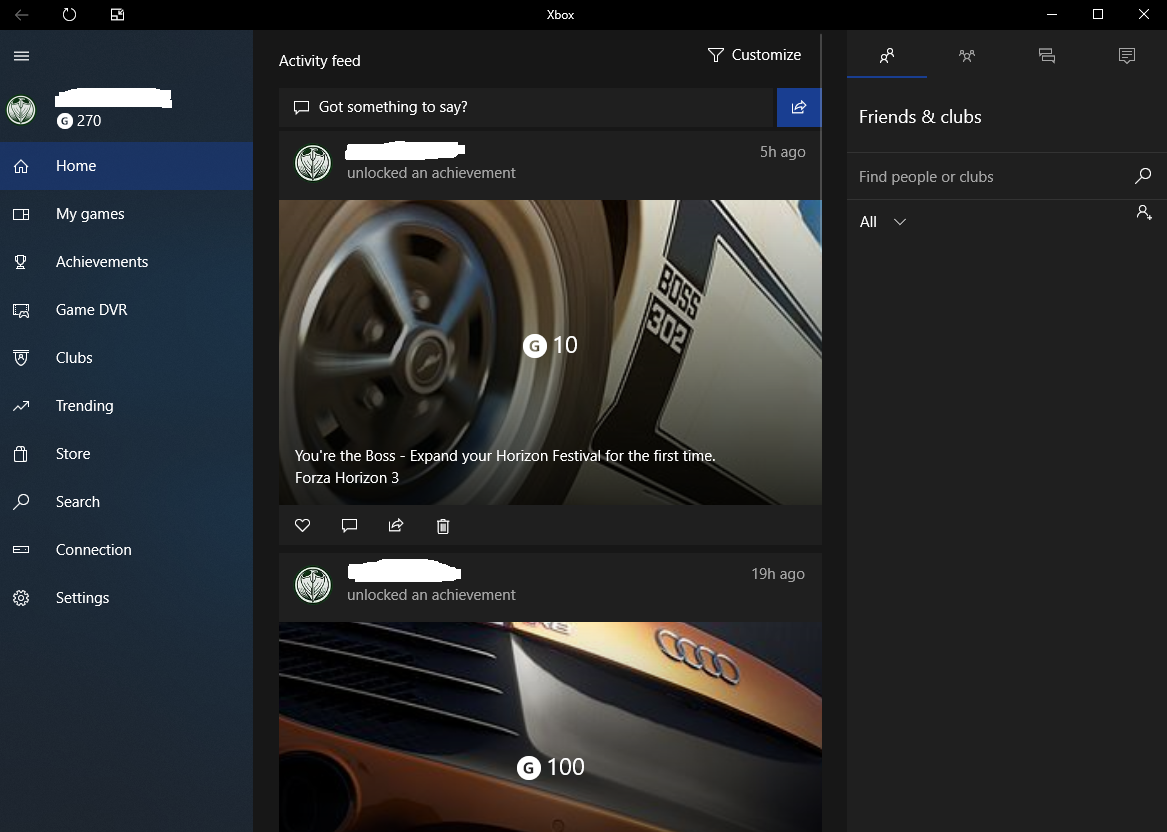1167x832 pixels.
Task: Open Trending section
Action: (x=127, y=406)
